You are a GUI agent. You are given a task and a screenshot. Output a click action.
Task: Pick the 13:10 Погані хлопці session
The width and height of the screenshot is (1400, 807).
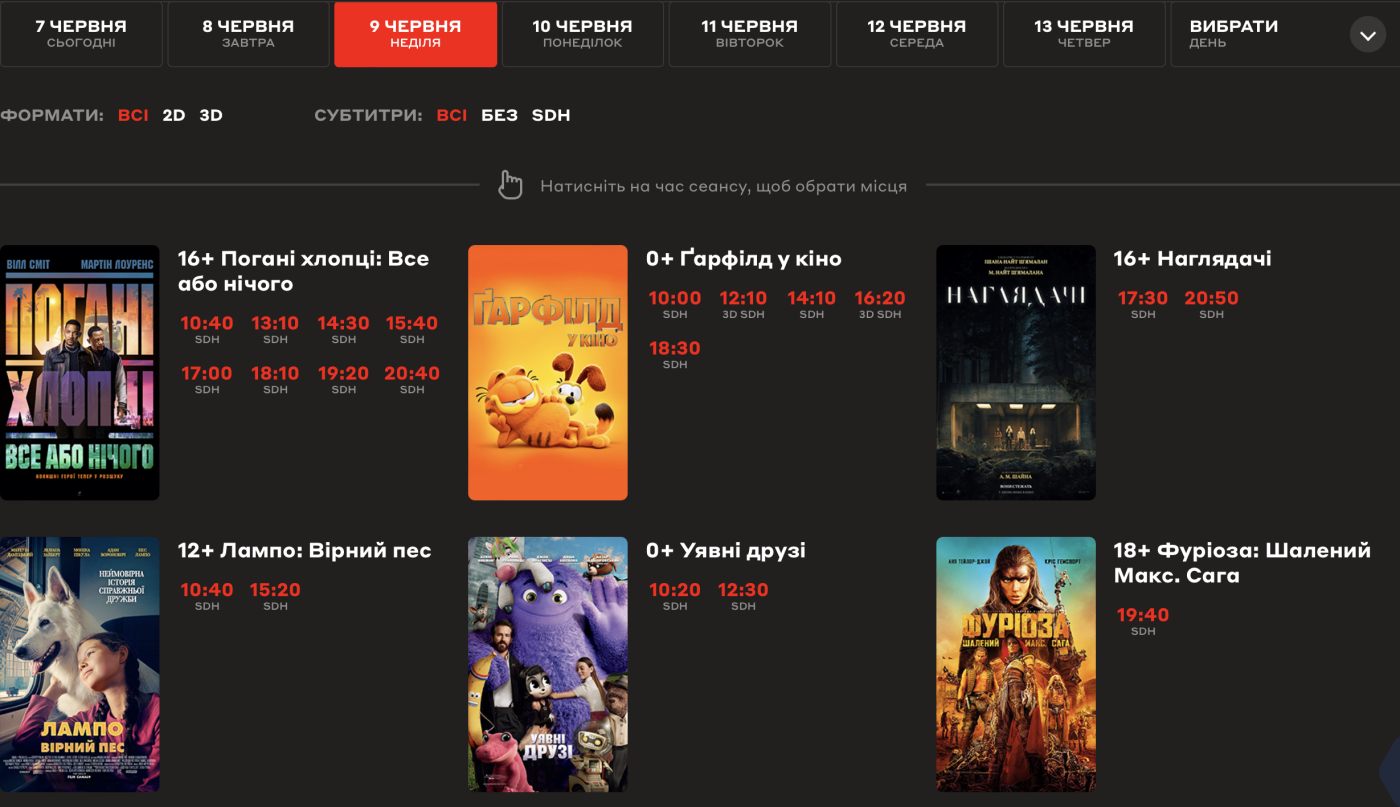point(275,329)
